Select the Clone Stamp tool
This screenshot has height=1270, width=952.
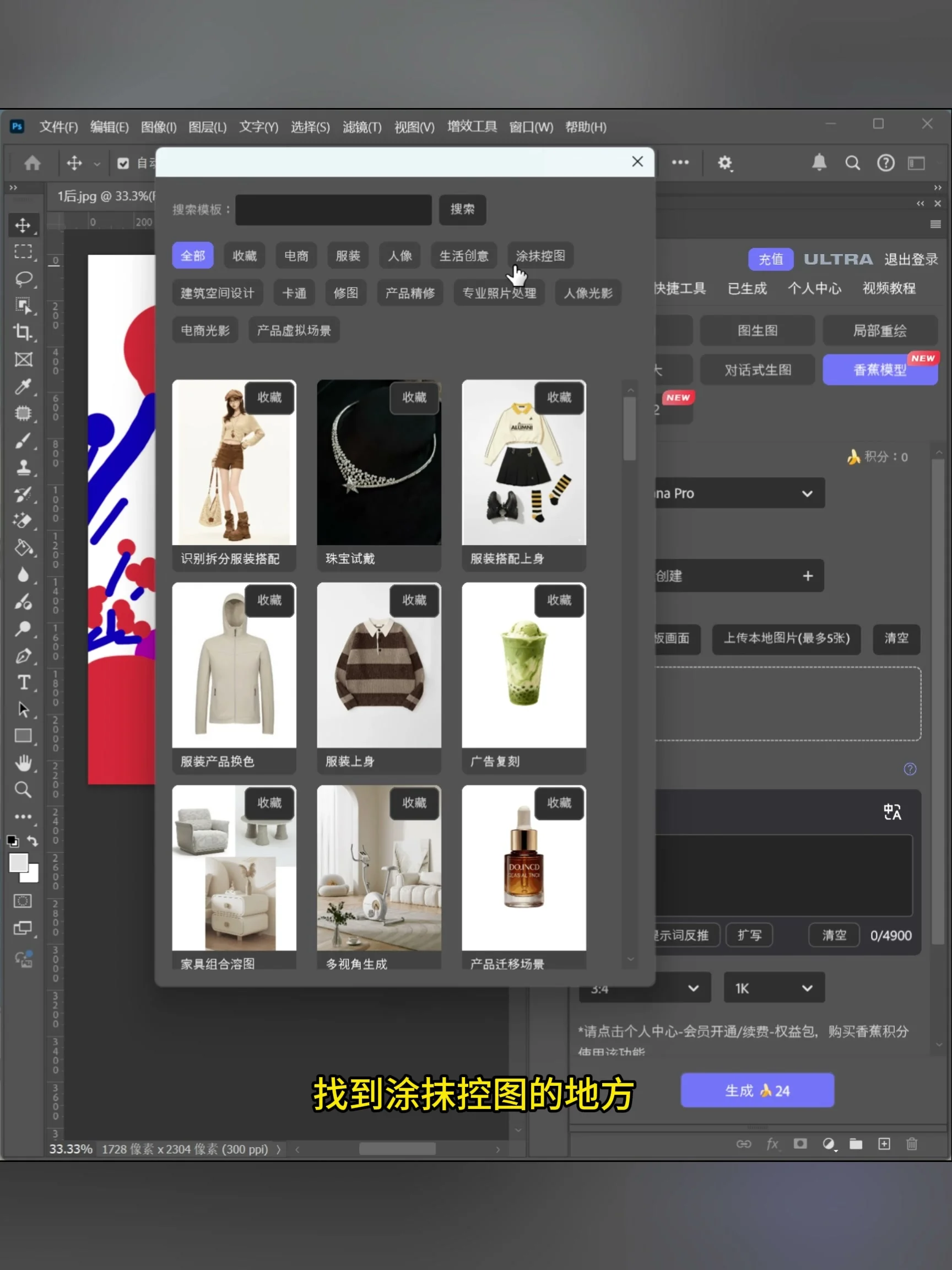23,467
